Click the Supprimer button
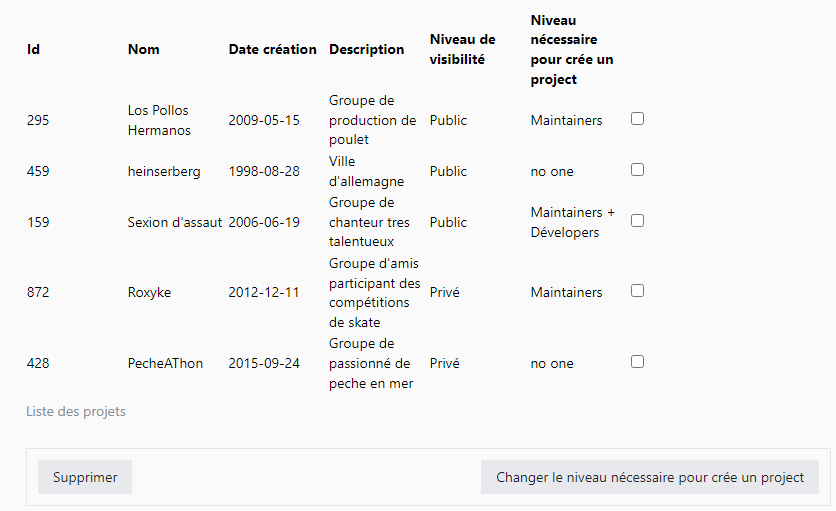This screenshot has width=836, height=511. point(85,477)
